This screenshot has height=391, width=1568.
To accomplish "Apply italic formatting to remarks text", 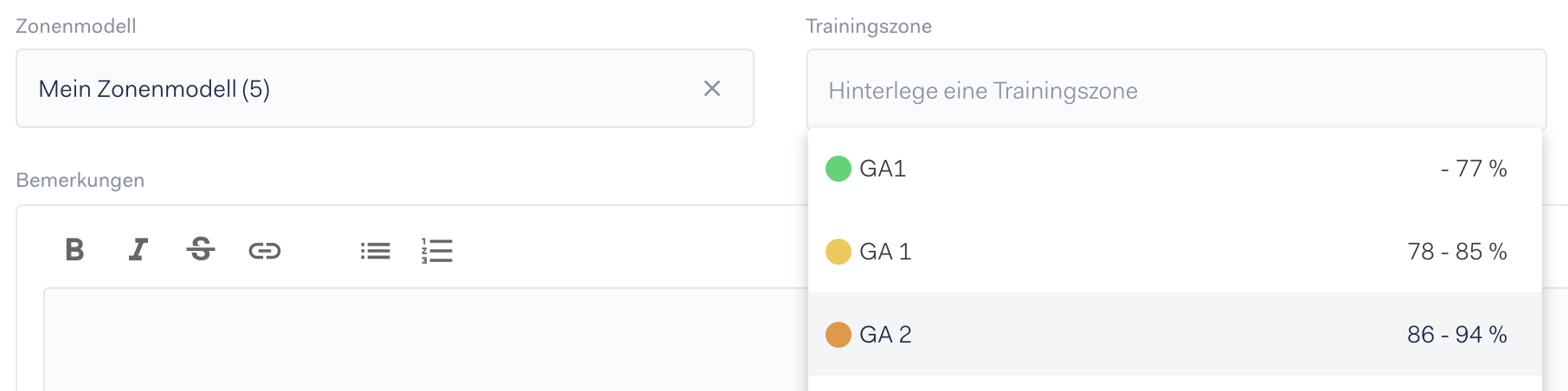I will [138, 250].
